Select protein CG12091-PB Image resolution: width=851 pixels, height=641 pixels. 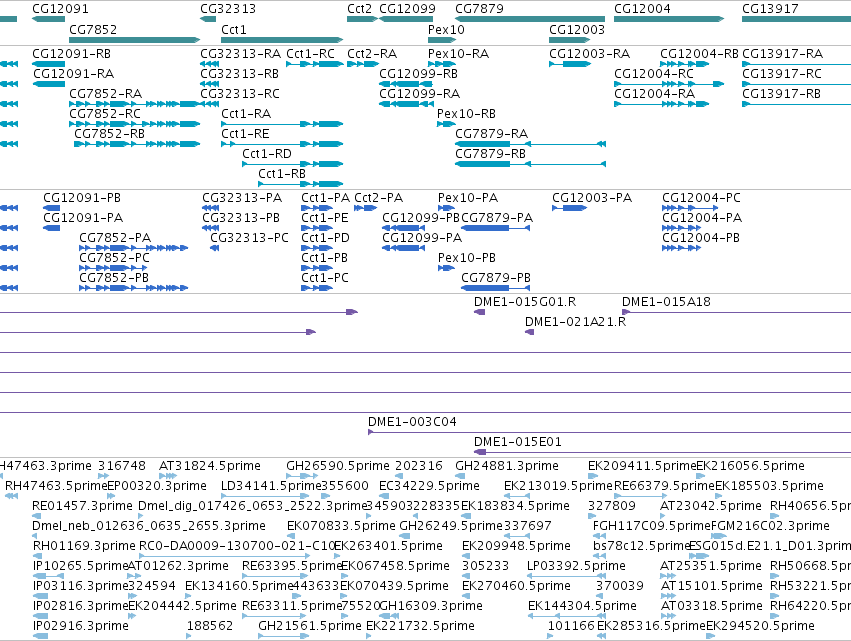(52, 208)
